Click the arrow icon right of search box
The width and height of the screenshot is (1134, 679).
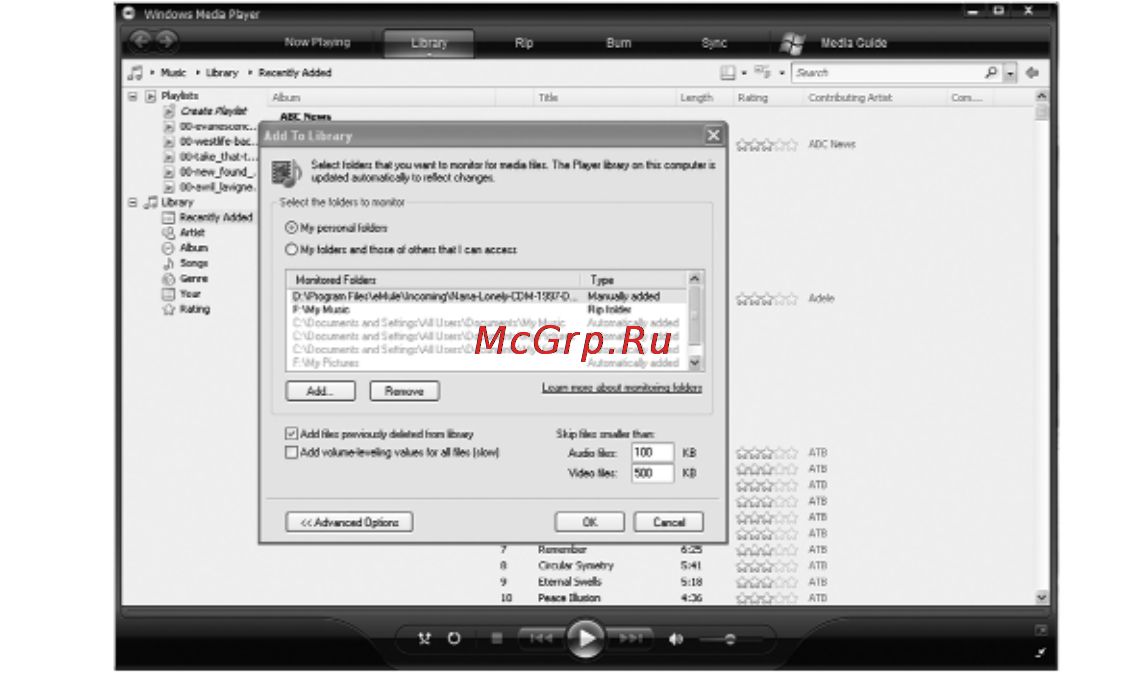1032,72
